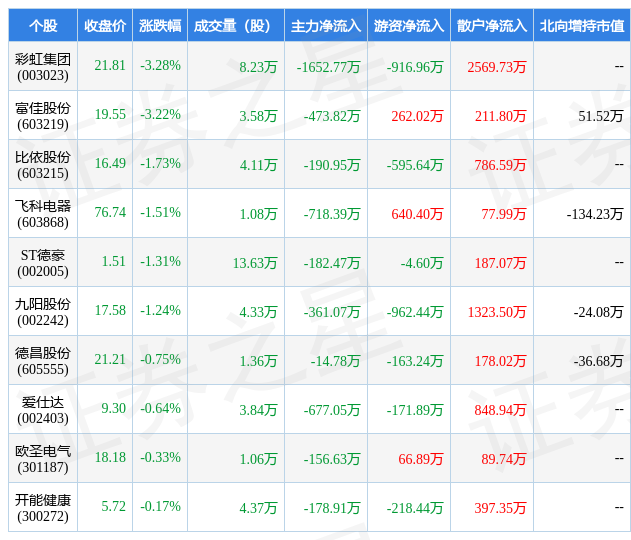The width and height of the screenshot is (631, 540).
Task: Click northbound value -134.23万
Action: coord(595,214)
